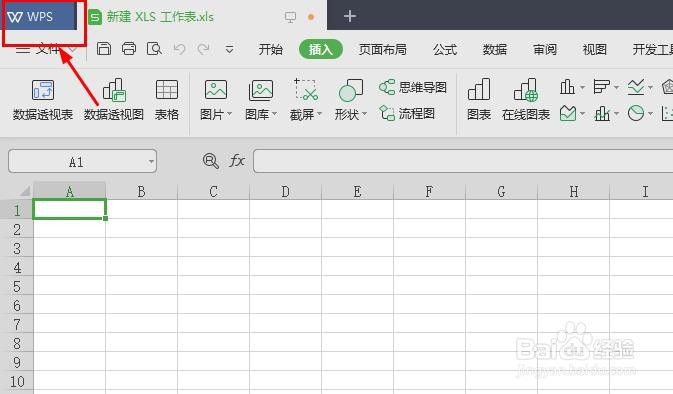
Task: Open the 数据 ribbon tab
Action: click(494, 50)
